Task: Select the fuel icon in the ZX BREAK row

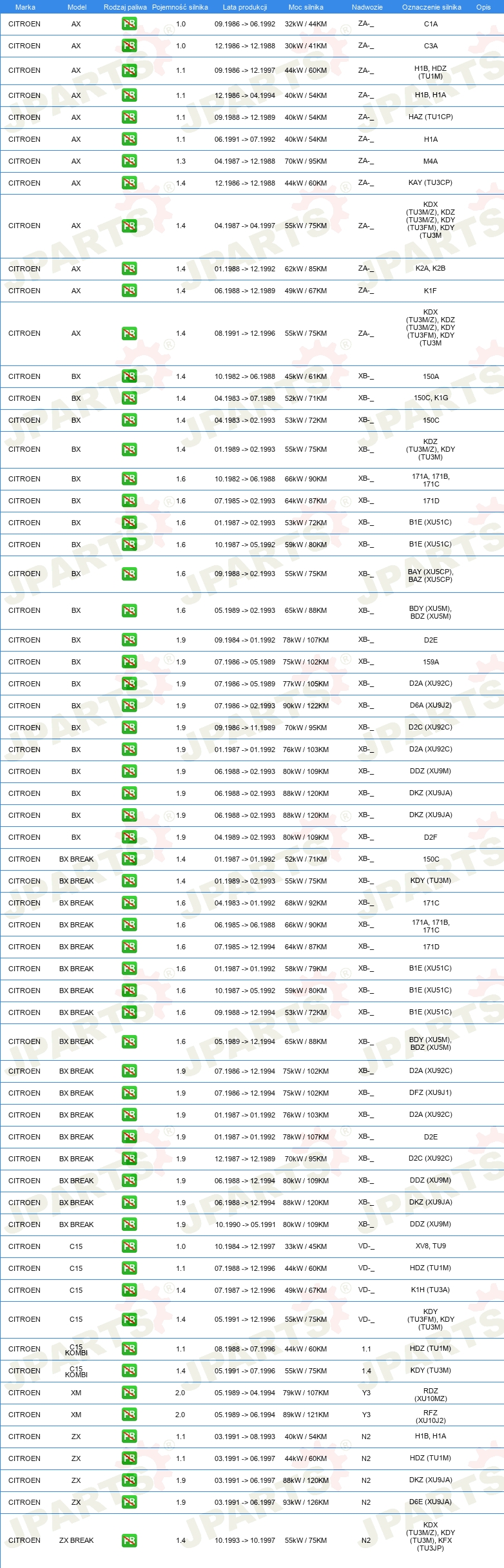Action: tap(130, 1540)
